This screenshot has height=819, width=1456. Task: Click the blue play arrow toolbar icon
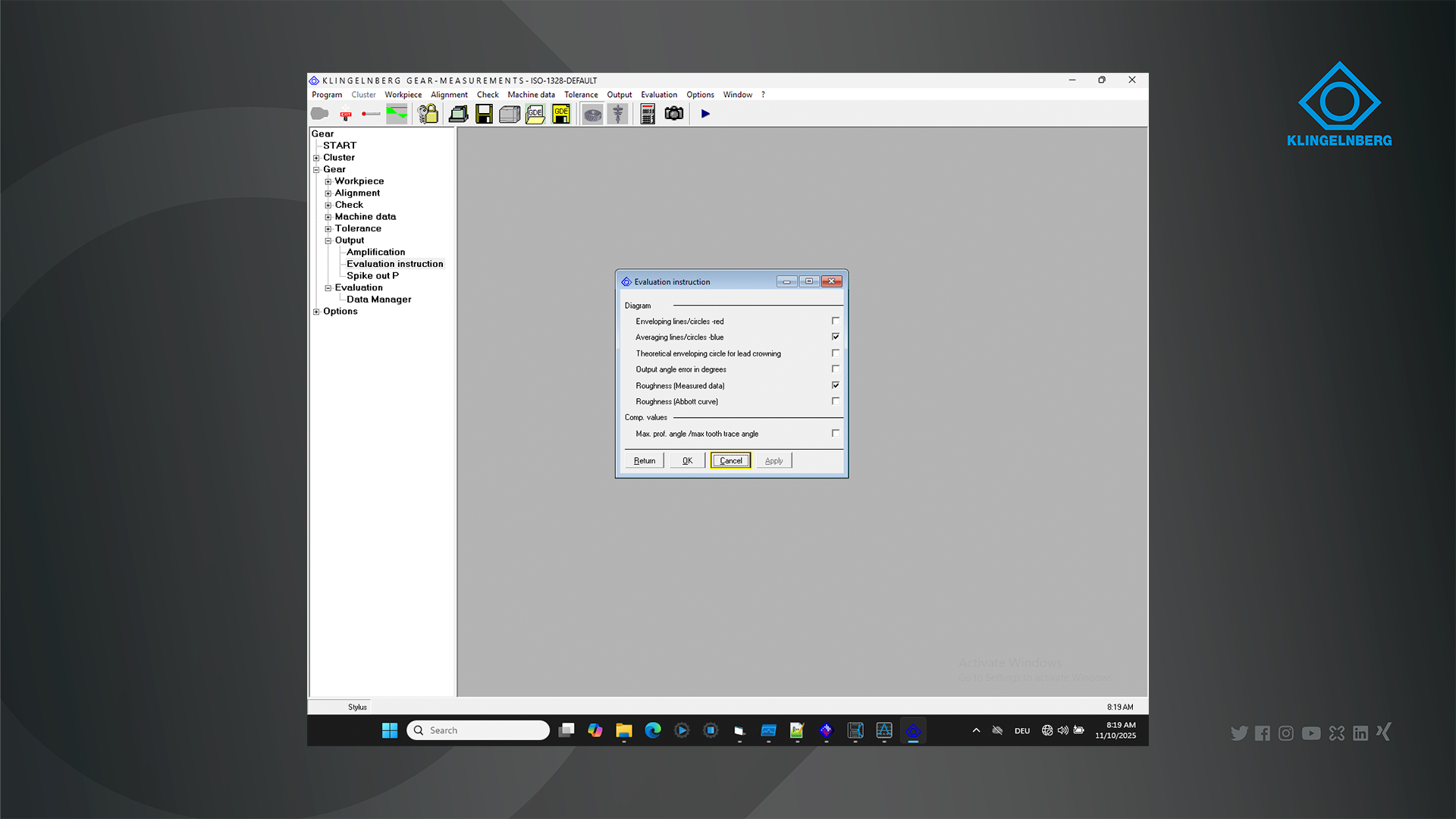tap(705, 114)
